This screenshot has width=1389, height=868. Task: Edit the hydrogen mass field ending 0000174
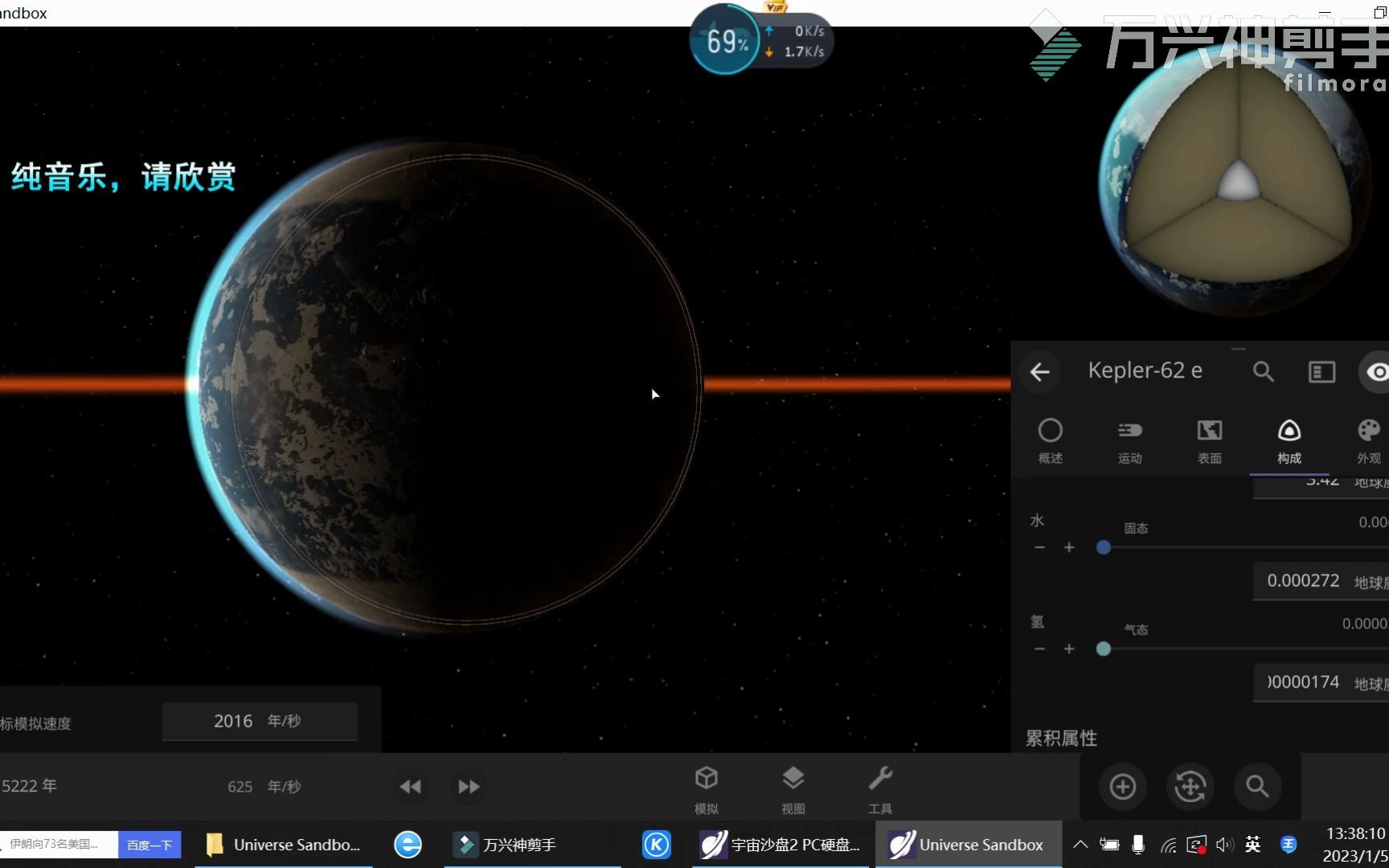pos(1321,682)
